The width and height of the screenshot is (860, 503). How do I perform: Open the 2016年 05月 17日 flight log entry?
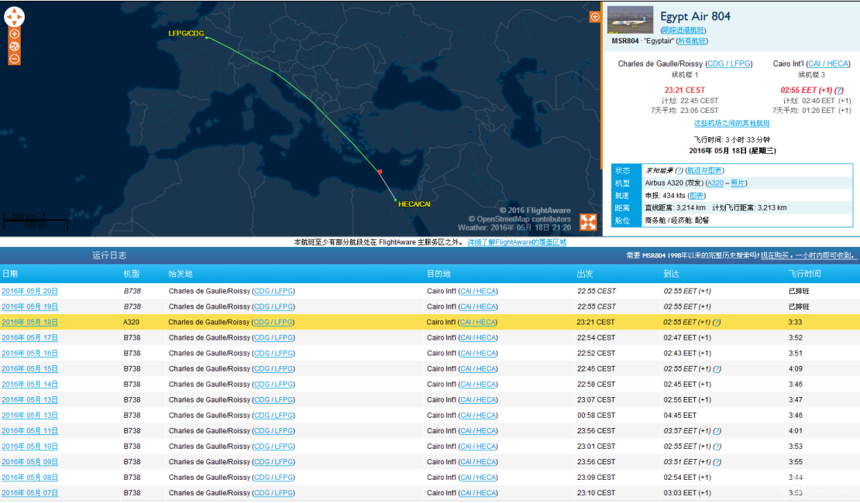pyautogui.click(x=30, y=338)
